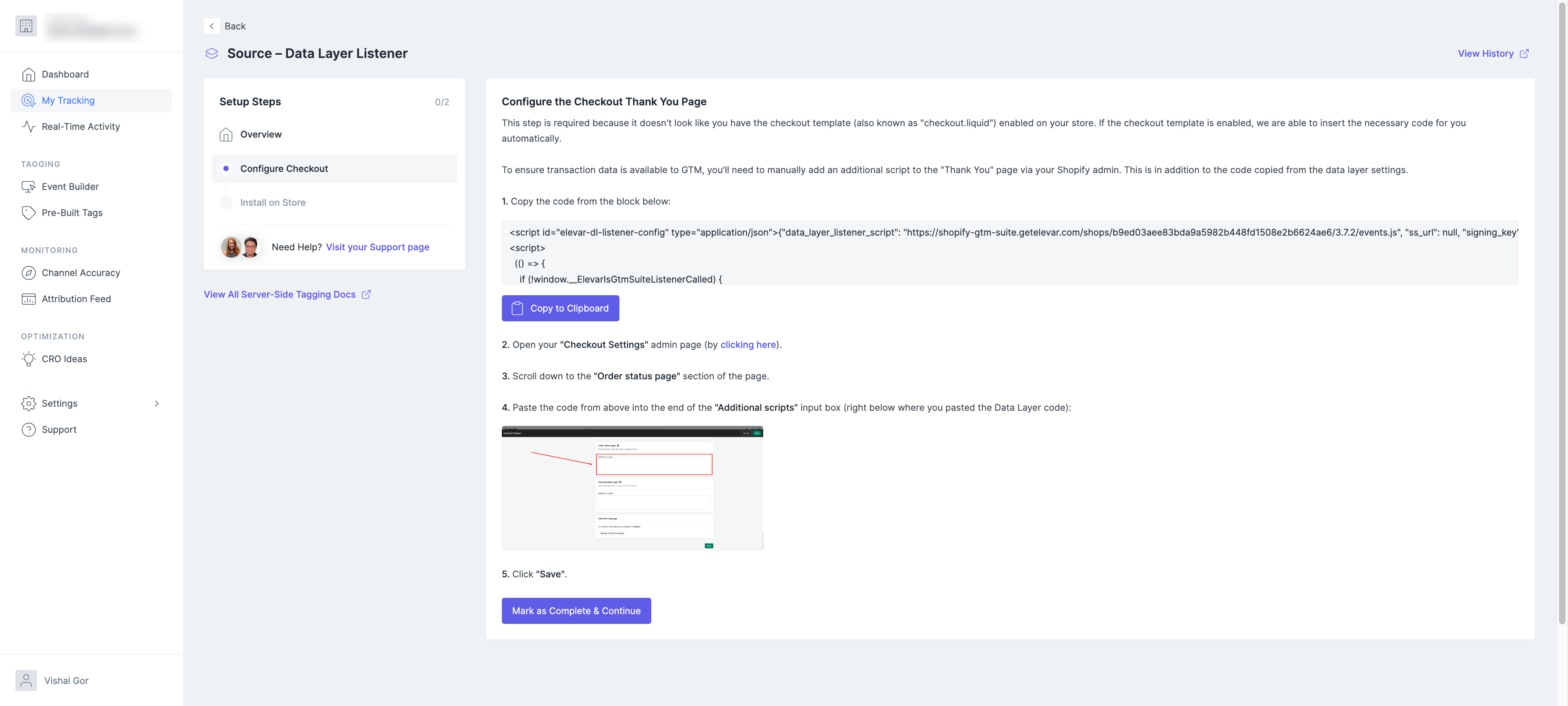This screenshot has height=706, width=1568.
Task: Select the Install on Store step
Action: click(273, 203)
